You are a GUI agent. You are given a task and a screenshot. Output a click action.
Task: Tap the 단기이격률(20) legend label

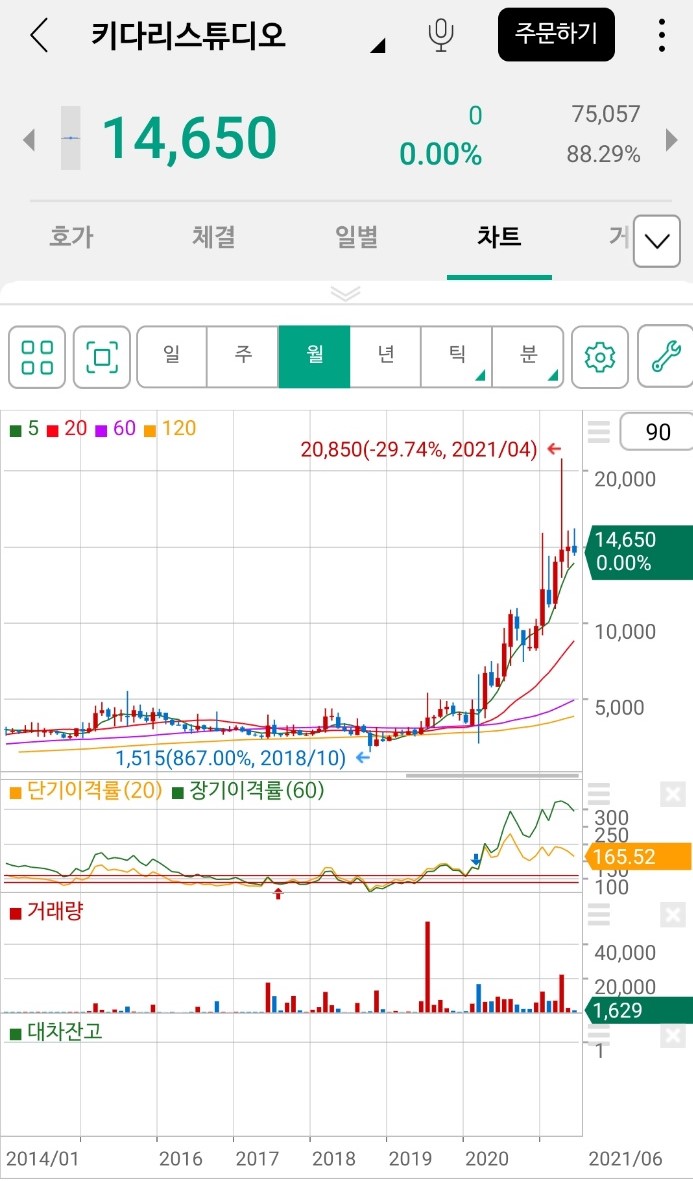coord(85,791)
